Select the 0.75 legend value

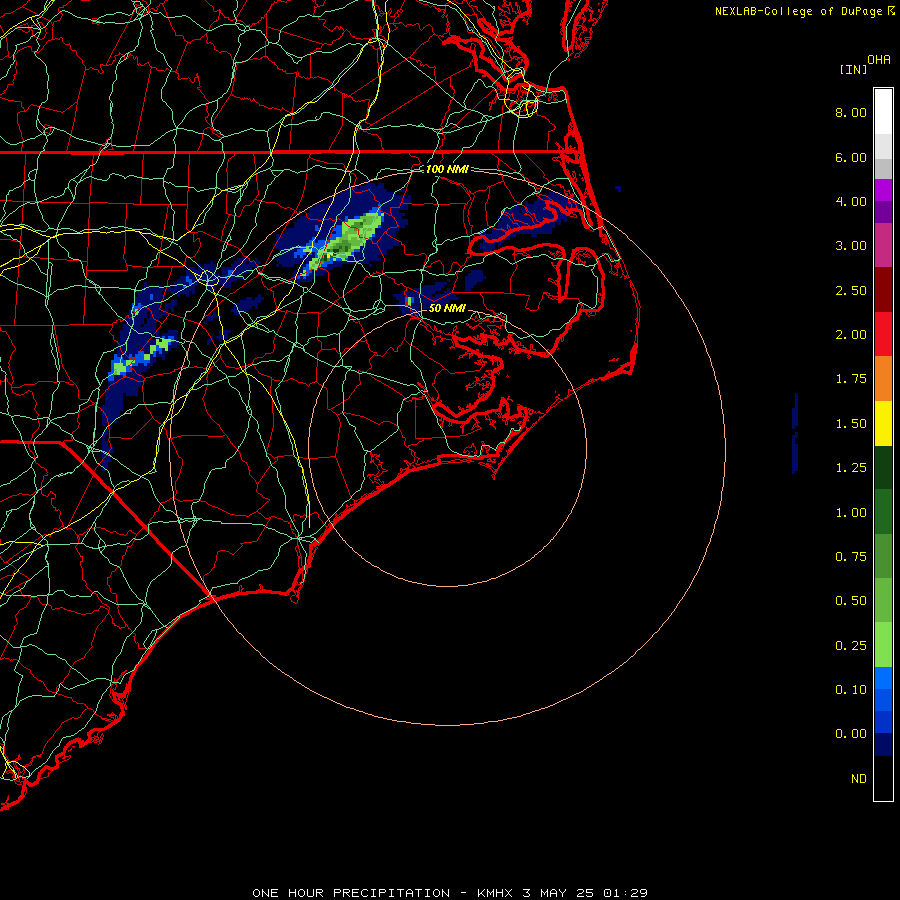click(x=851, y=557)
